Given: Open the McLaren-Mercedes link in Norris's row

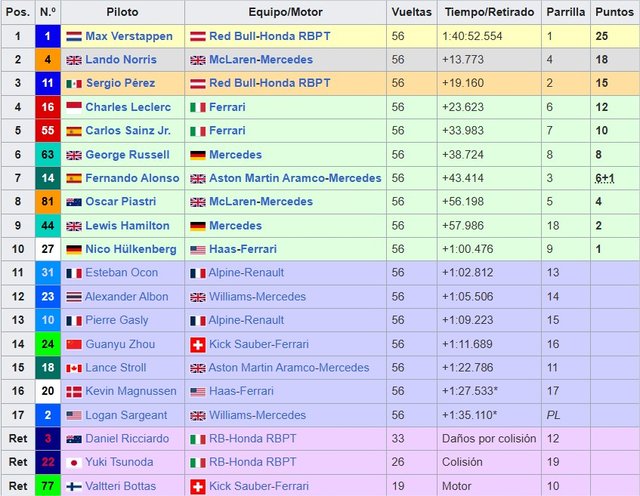Looking at the screenshot, I should [261, 60].
